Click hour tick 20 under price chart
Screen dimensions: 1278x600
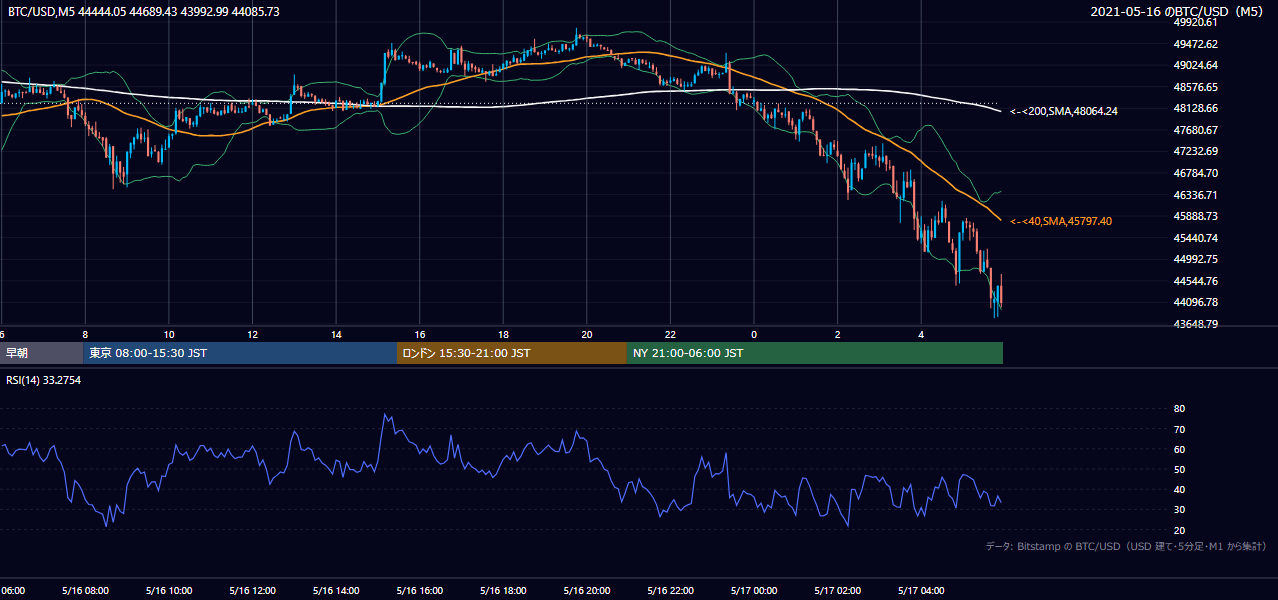pos(587,334)
